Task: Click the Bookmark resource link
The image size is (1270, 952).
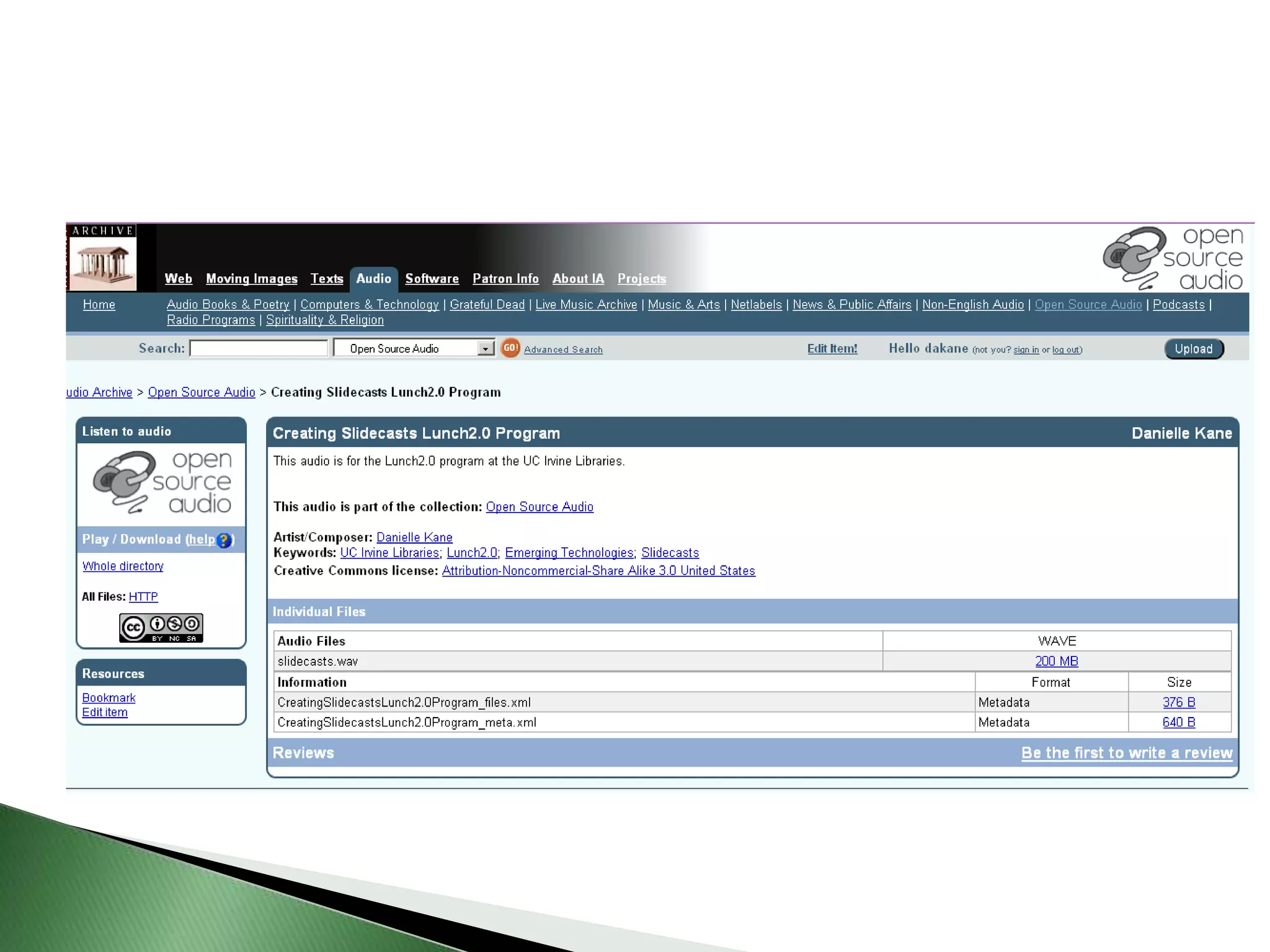Action: (x=109, y=698)
